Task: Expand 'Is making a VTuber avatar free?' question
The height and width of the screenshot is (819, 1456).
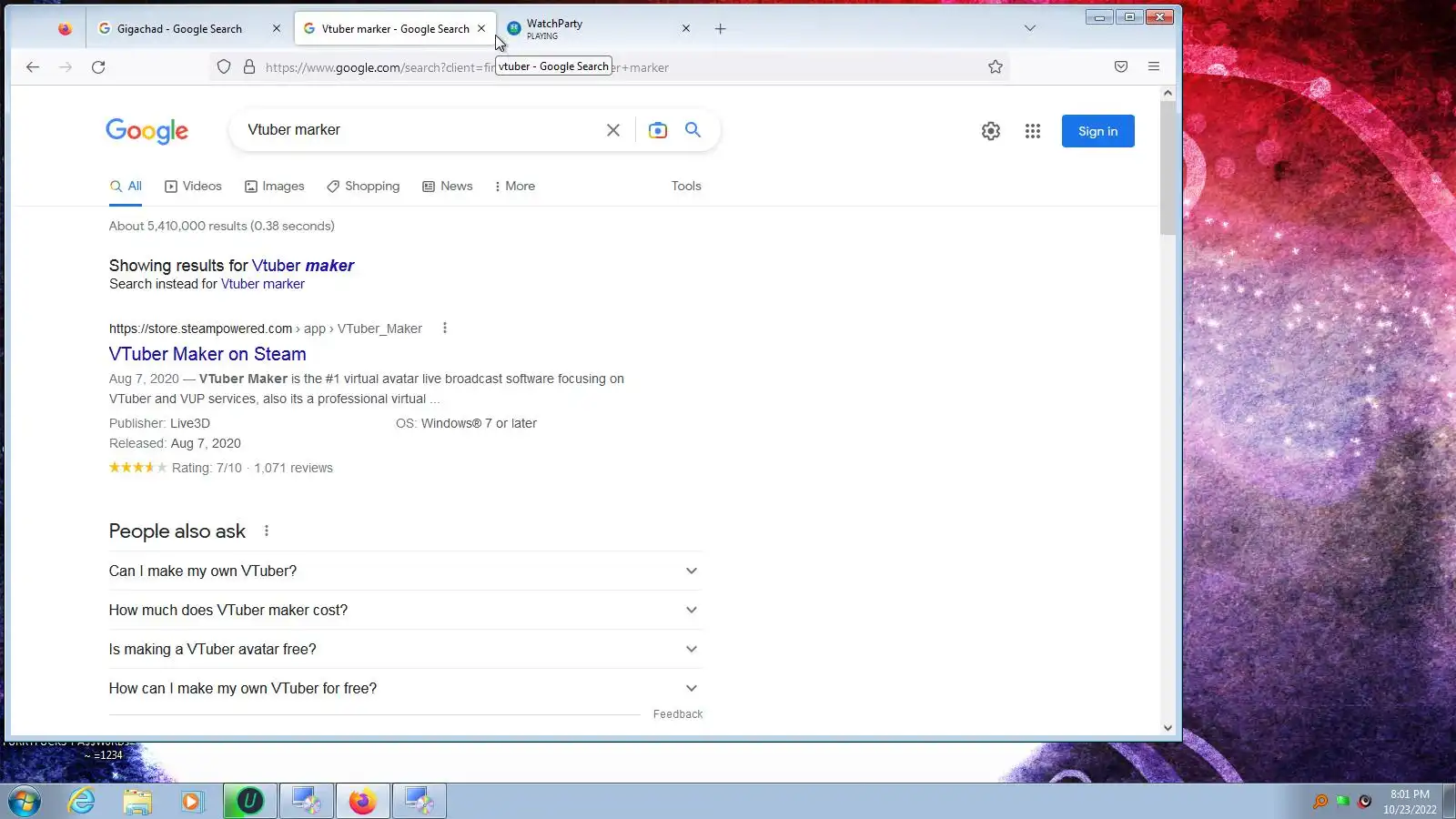Action: tap(405, 649)
